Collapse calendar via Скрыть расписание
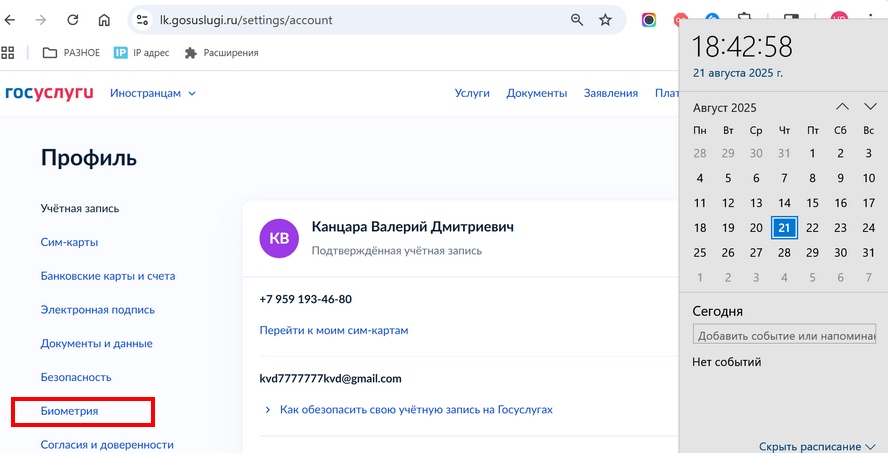This screenshot has height=453, width=888. pyautogui.click(x=817, y=447)
